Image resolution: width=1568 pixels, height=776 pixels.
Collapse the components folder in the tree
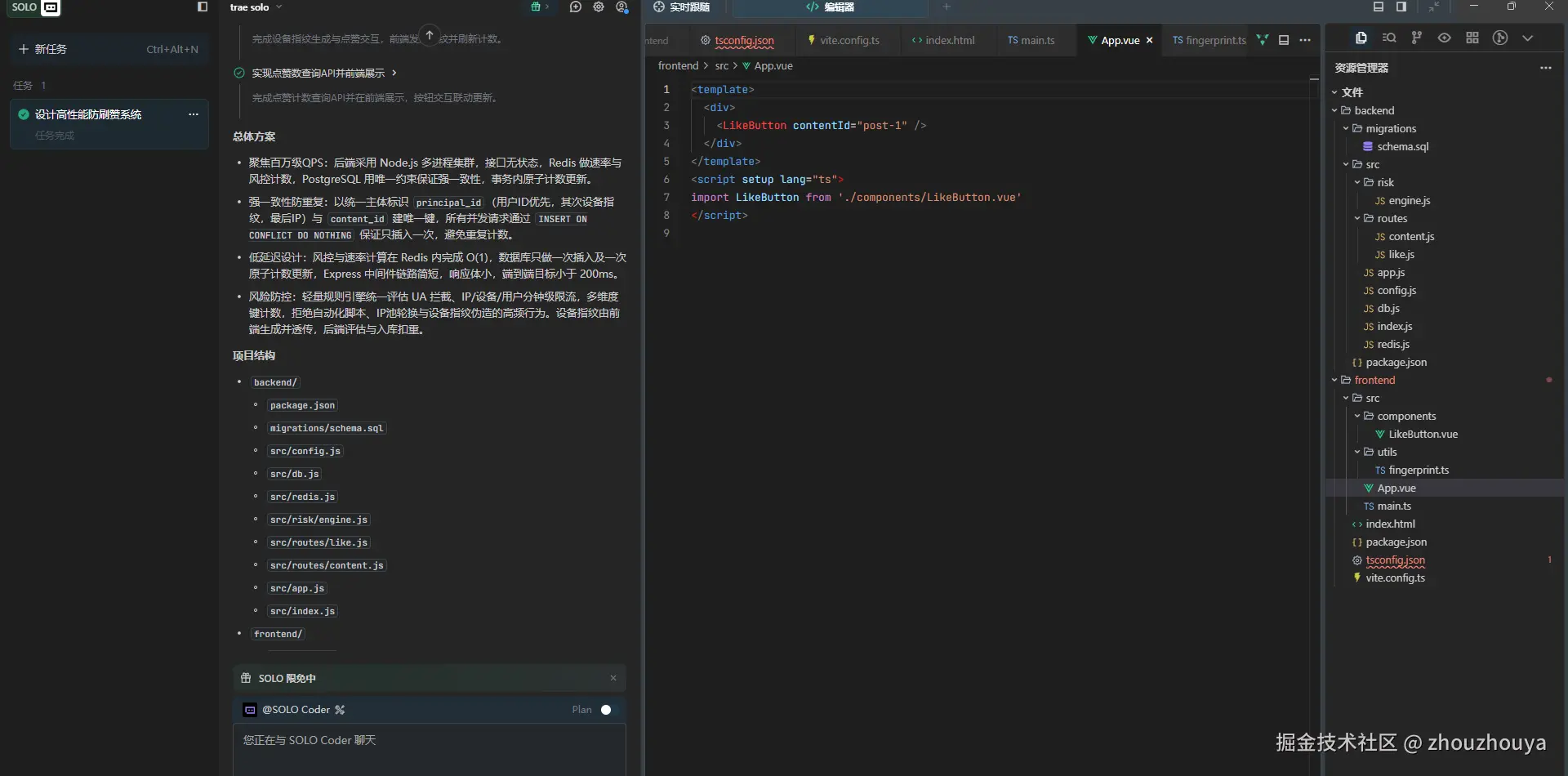coord(1405,416)
